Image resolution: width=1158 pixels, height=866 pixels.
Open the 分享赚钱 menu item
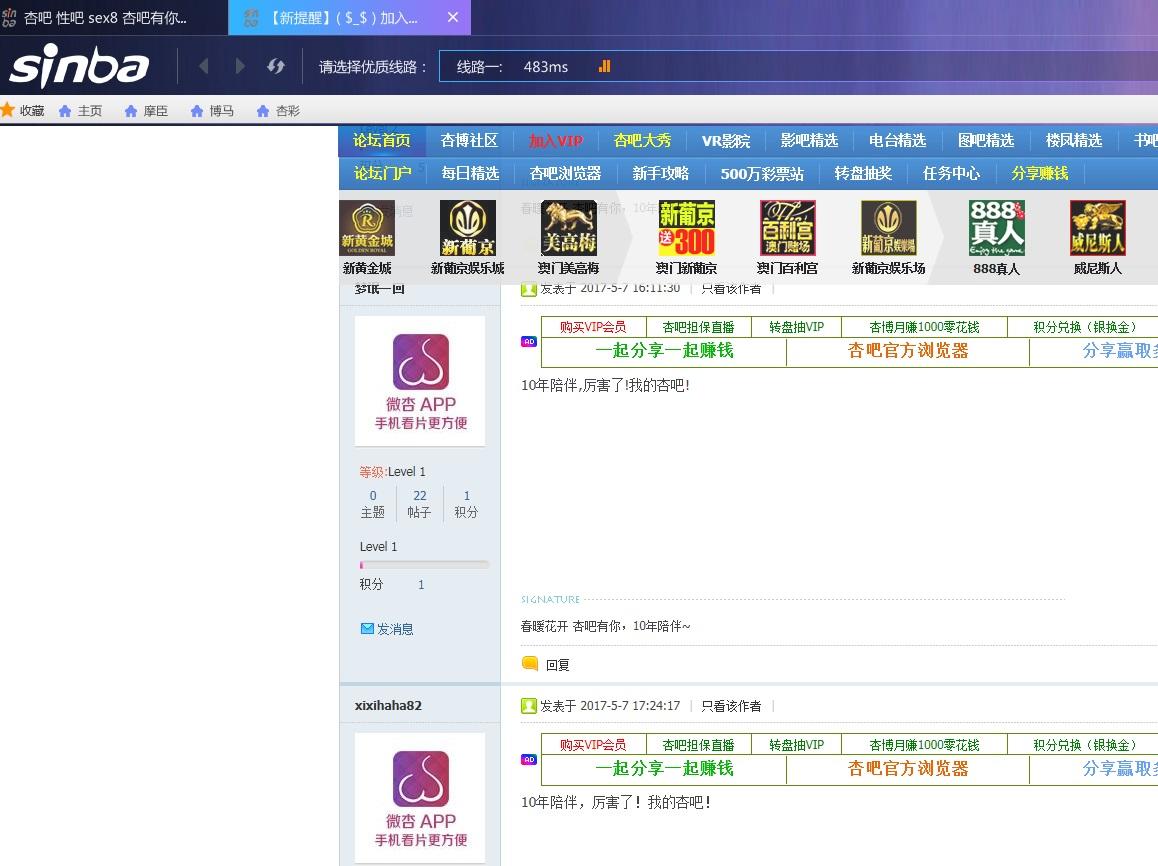1039,173
